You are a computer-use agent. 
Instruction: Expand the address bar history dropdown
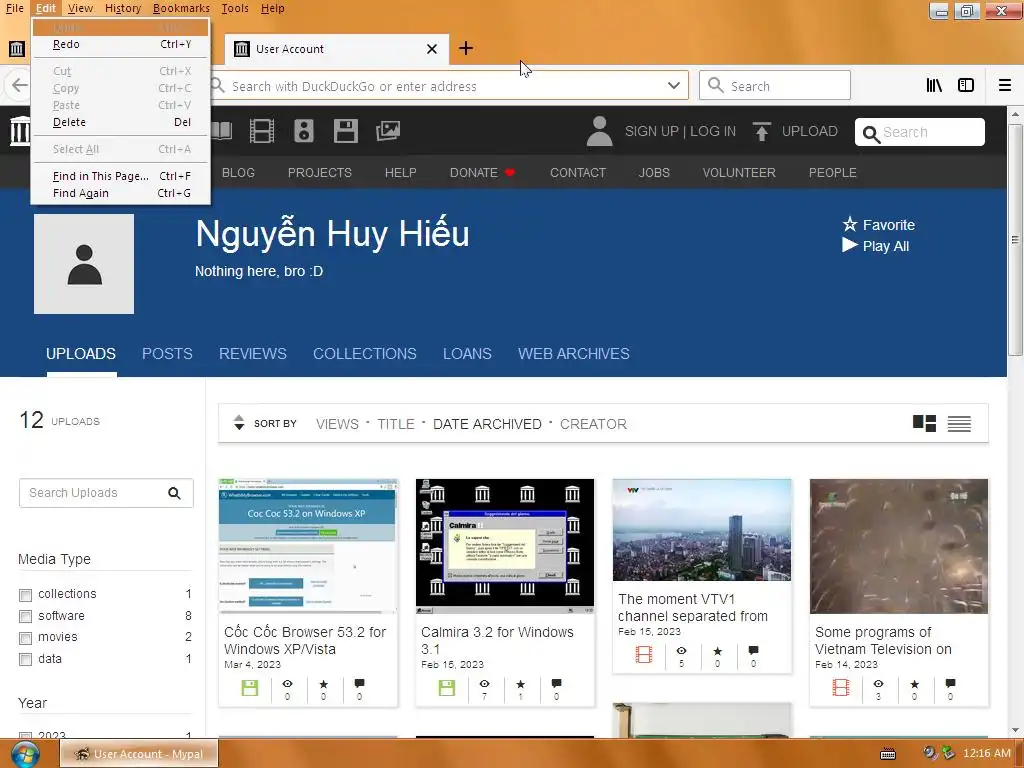point(674,86)
